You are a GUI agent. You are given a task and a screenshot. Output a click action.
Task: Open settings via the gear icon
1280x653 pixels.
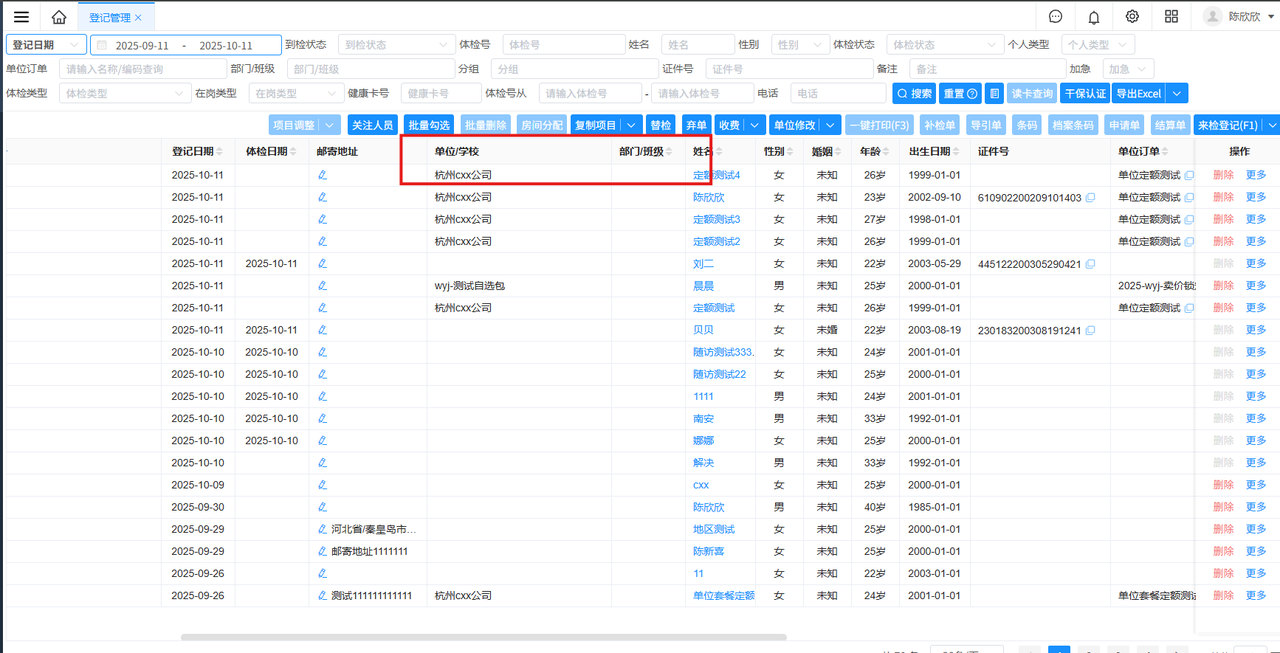pos(1132,17)
